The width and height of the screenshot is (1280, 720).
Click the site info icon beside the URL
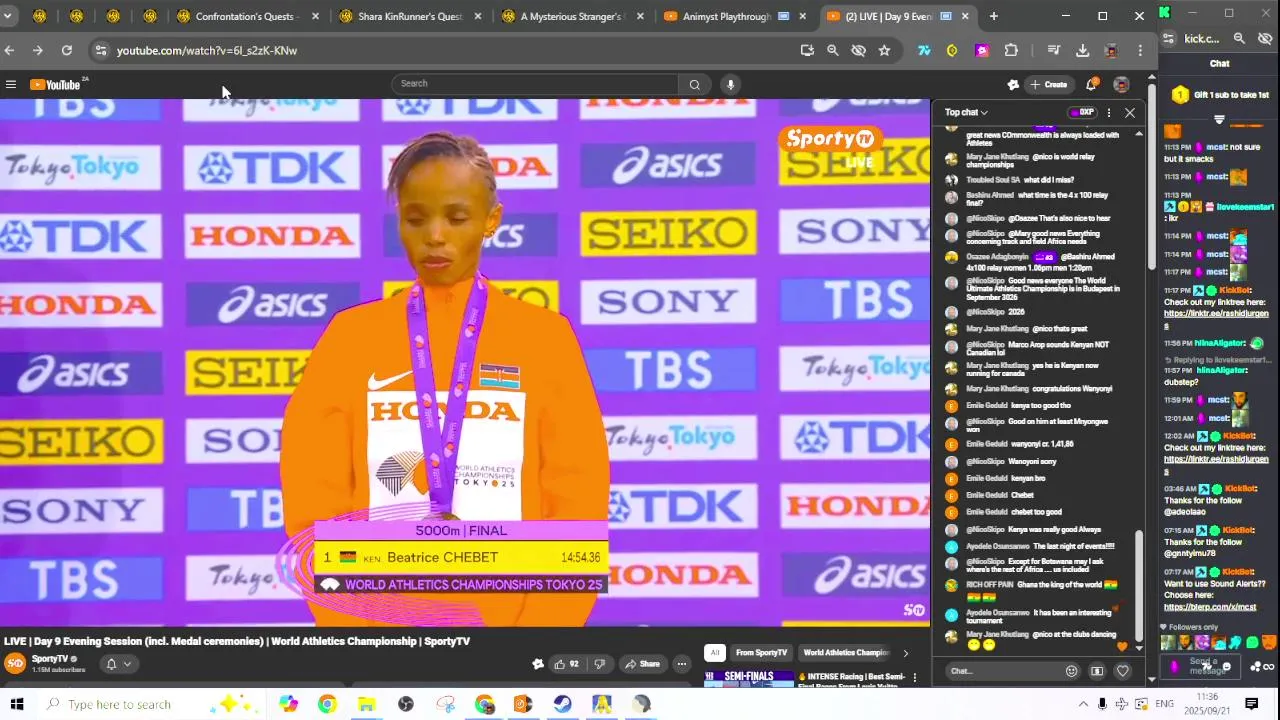[100, 50]
